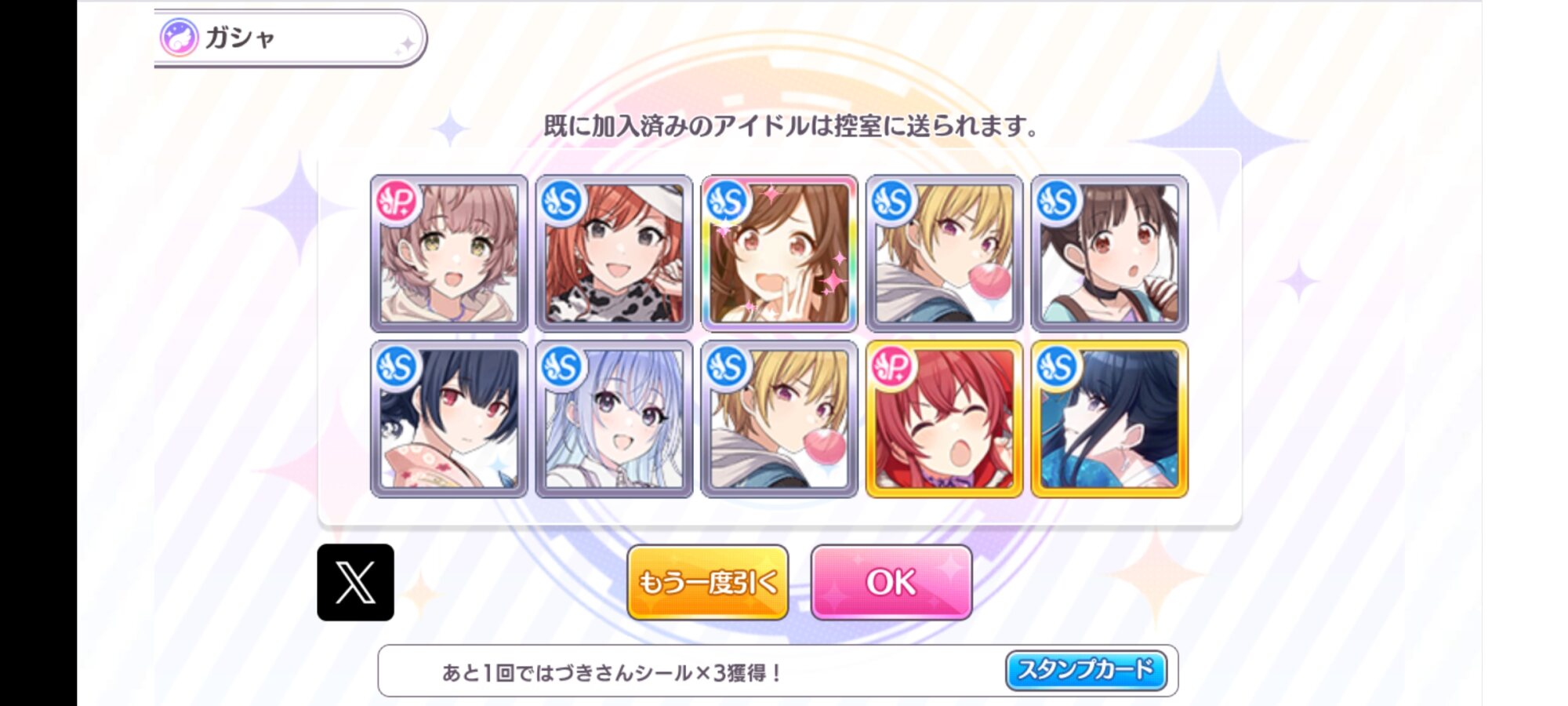Click the S badge on rainbow-framed card
The image size is (1568, 706).
point(727,202)
